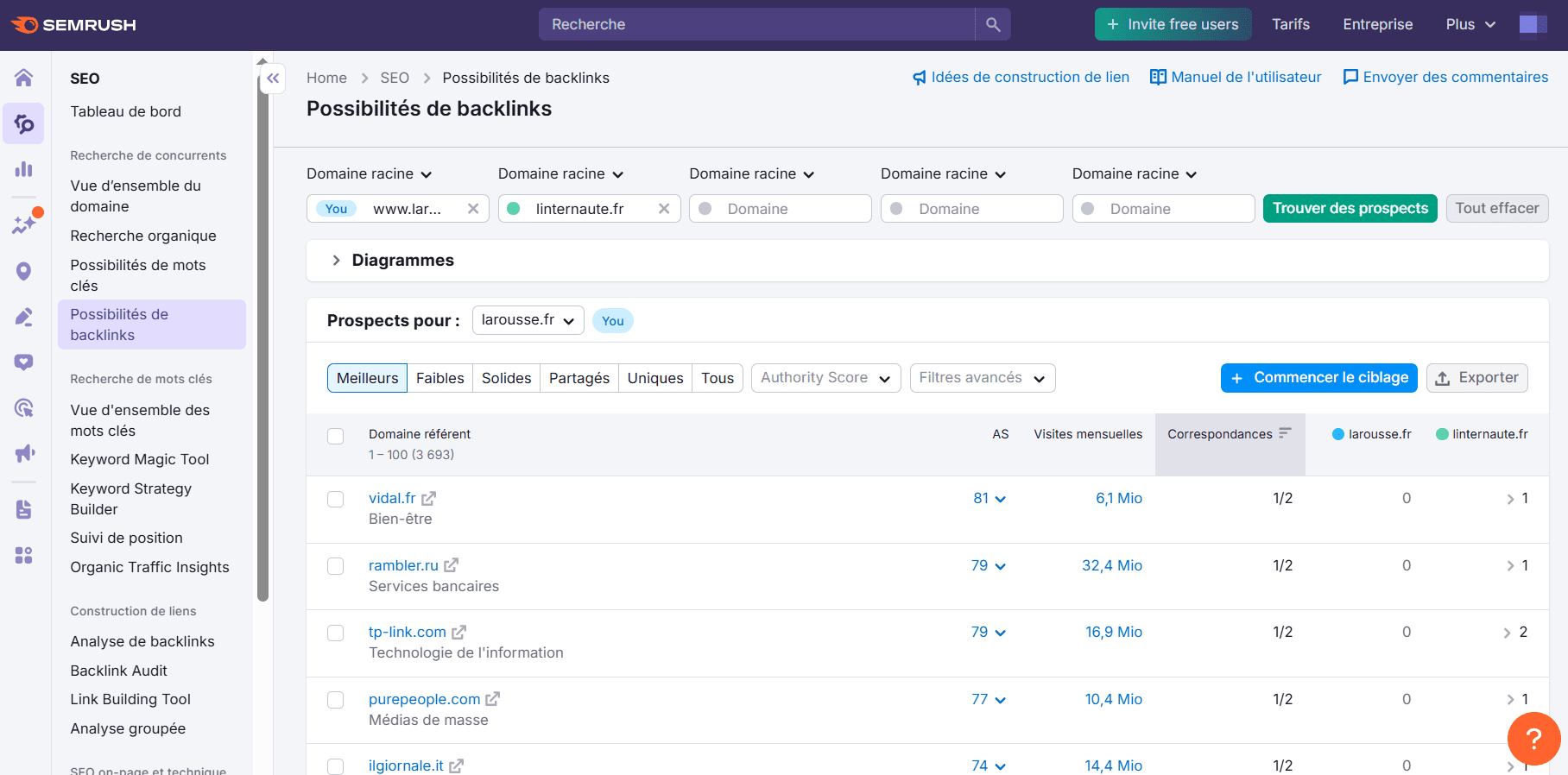This screenshot has height=775, width=1568.
Task: Check the purepeople.com row checkbox
Action: point(336,700)
